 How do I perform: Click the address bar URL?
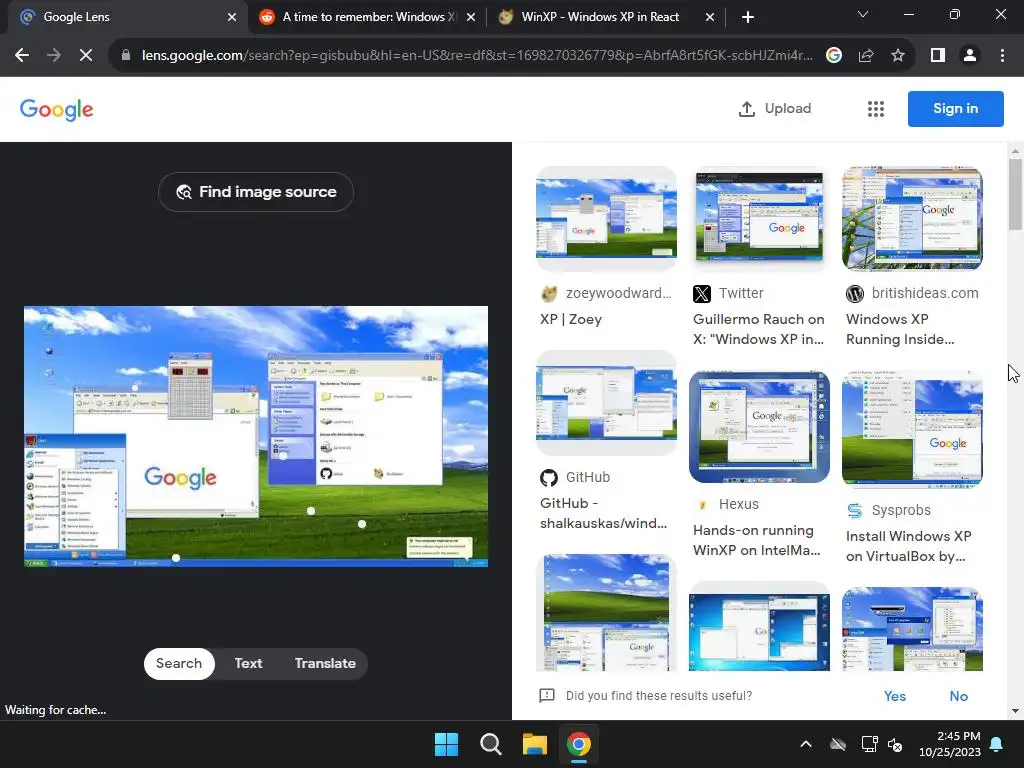point(477,56)
